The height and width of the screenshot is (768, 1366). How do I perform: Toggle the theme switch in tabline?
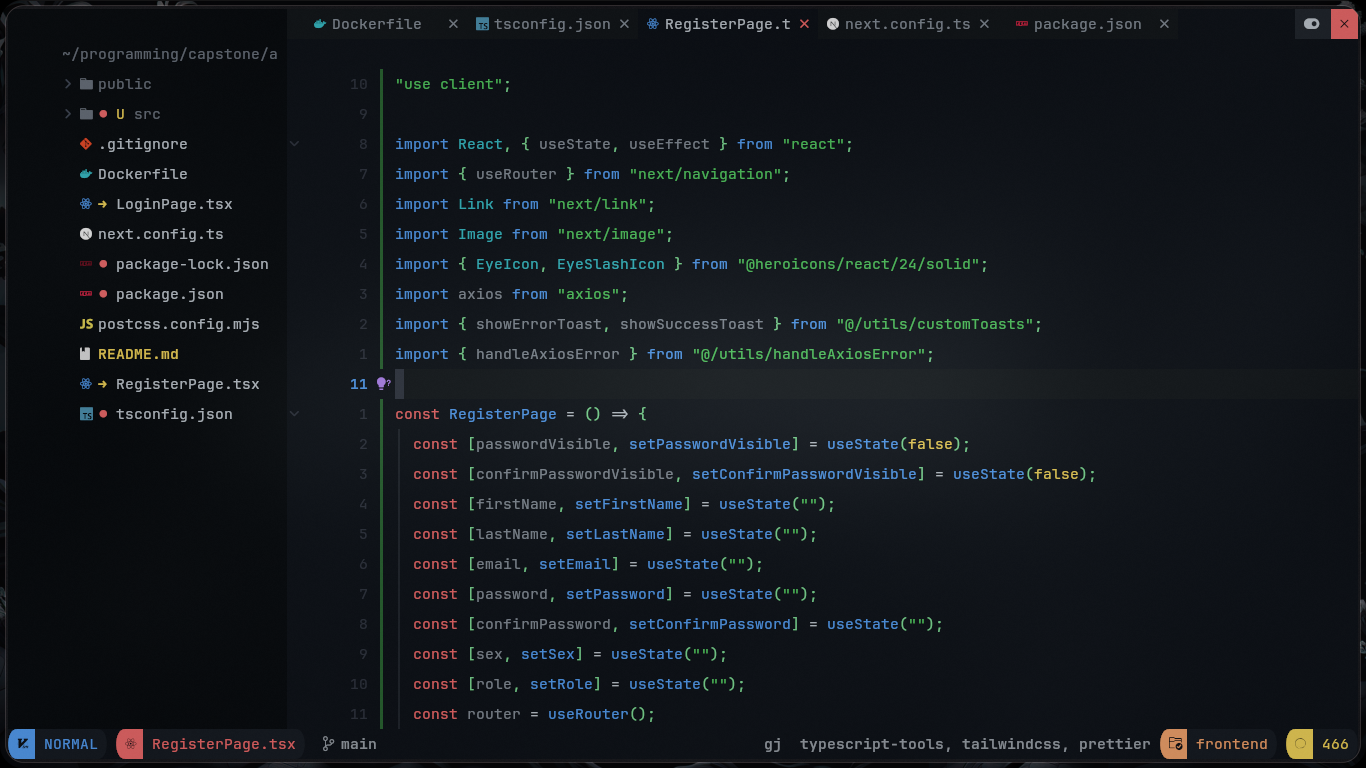coord(1312,24)
